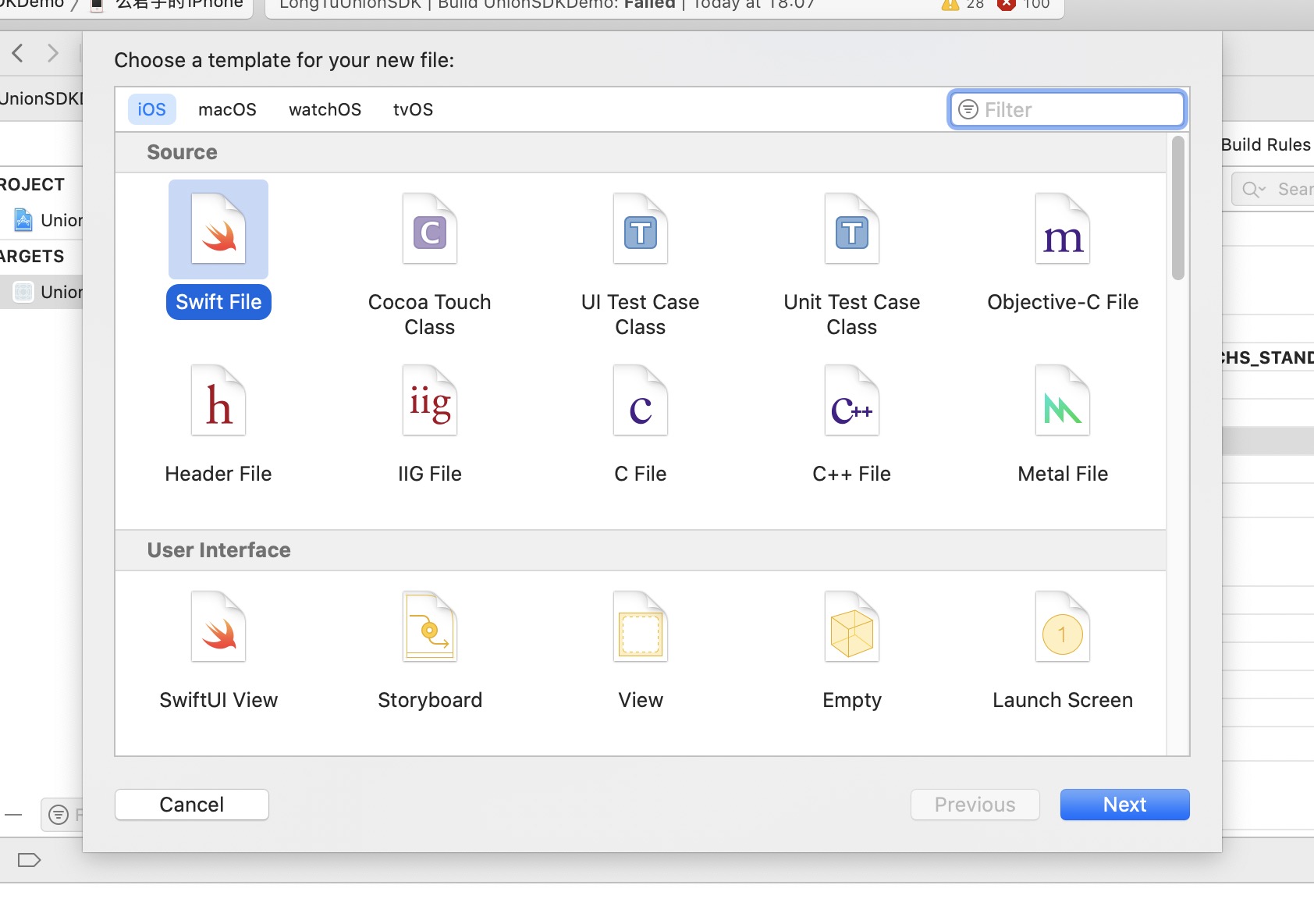Click the template list vertical scrollbar

[1177, 208]
